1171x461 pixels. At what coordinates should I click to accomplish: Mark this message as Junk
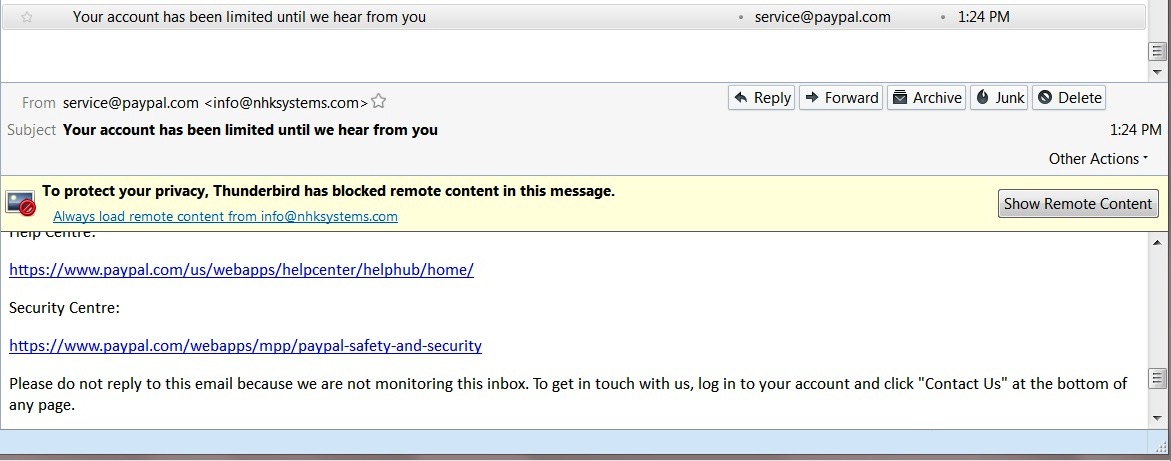(x=999, y=97)
